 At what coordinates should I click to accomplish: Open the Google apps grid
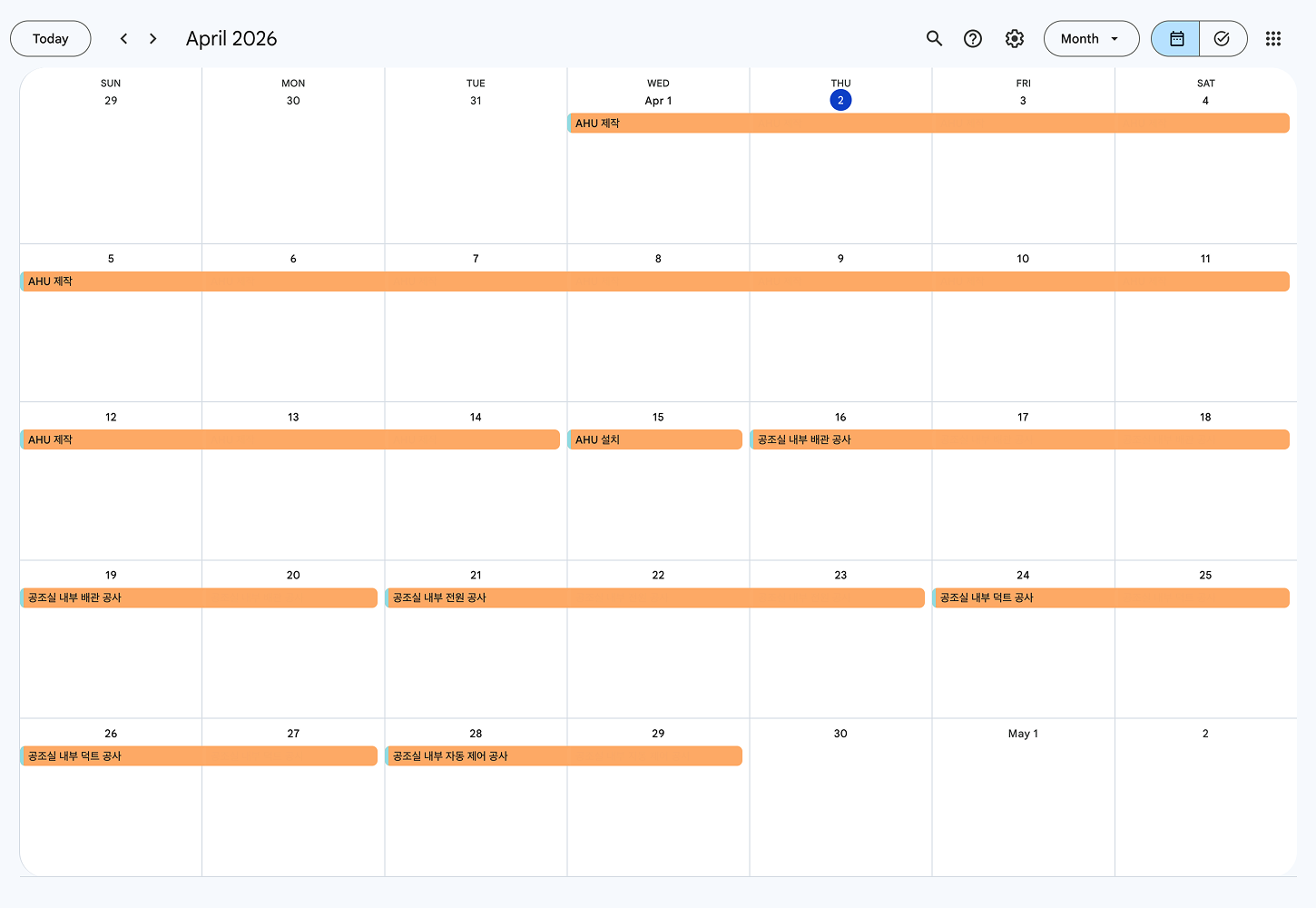click(1273, 38)
